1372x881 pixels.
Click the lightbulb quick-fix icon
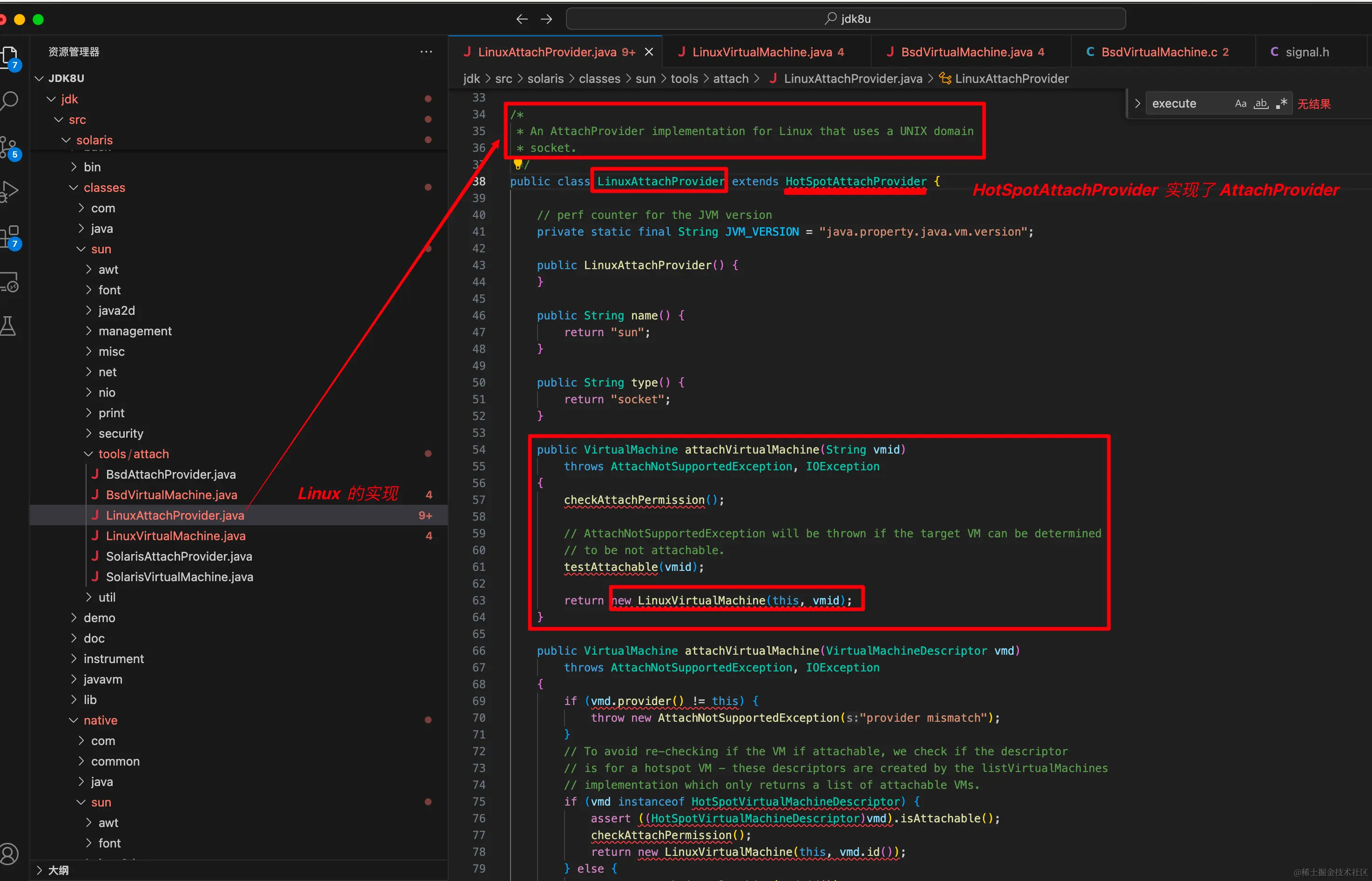518,165
